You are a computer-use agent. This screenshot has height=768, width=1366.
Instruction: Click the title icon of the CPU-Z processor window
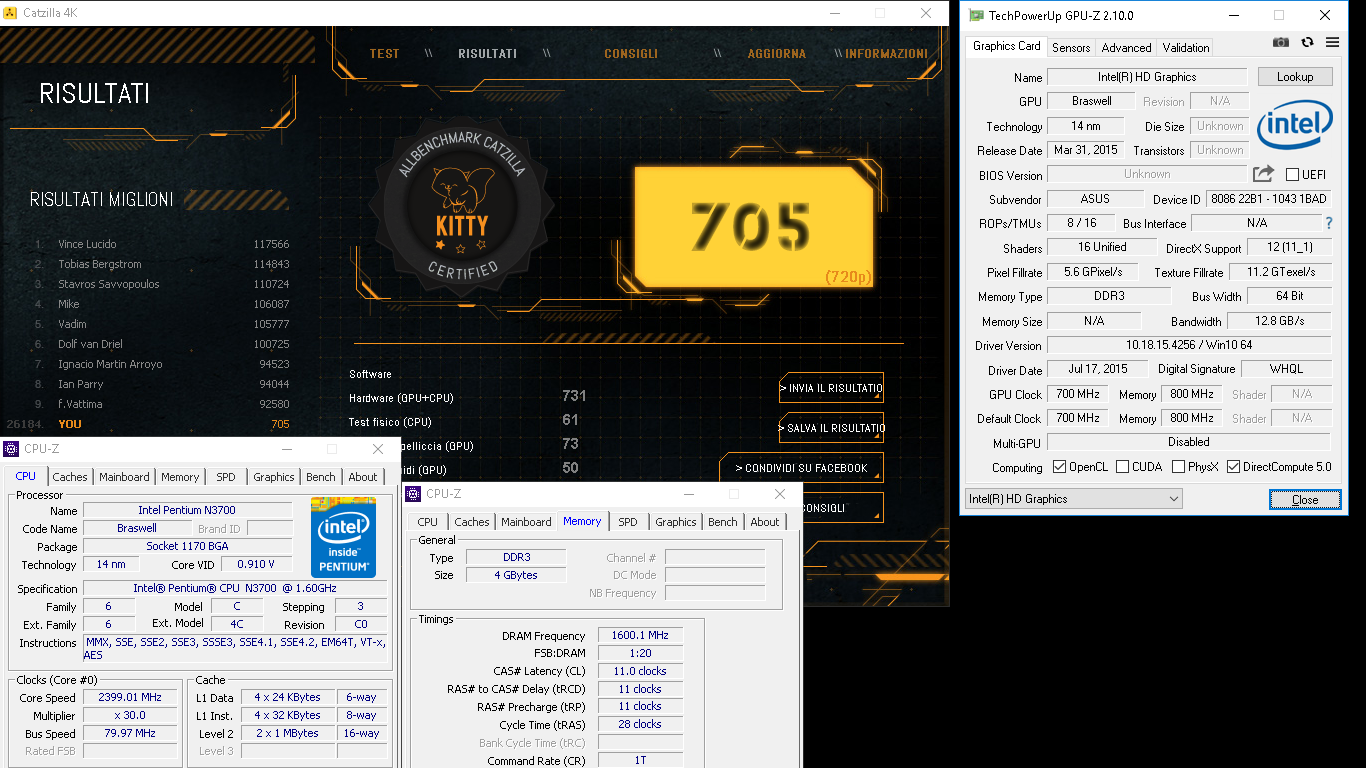pyautogui.click(x=11, y=449)
